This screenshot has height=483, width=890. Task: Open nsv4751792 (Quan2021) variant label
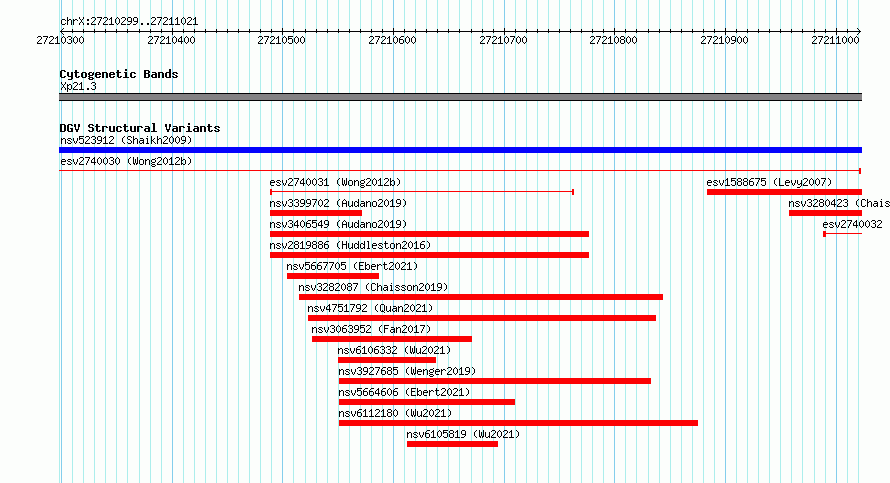tap(370, 308)
